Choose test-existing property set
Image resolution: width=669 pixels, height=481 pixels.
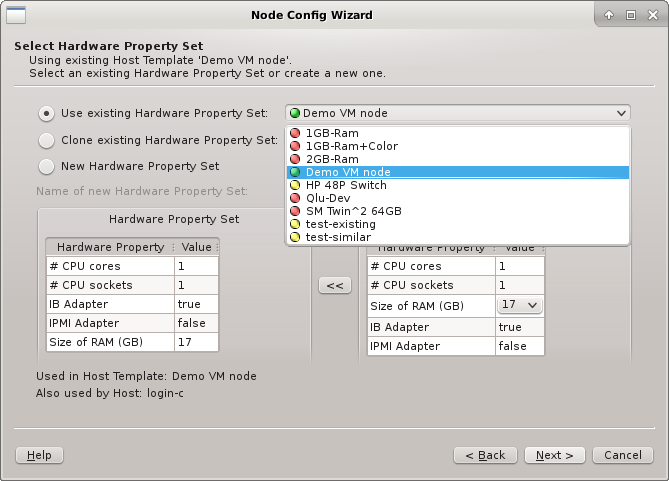click(x=458, y=224)
